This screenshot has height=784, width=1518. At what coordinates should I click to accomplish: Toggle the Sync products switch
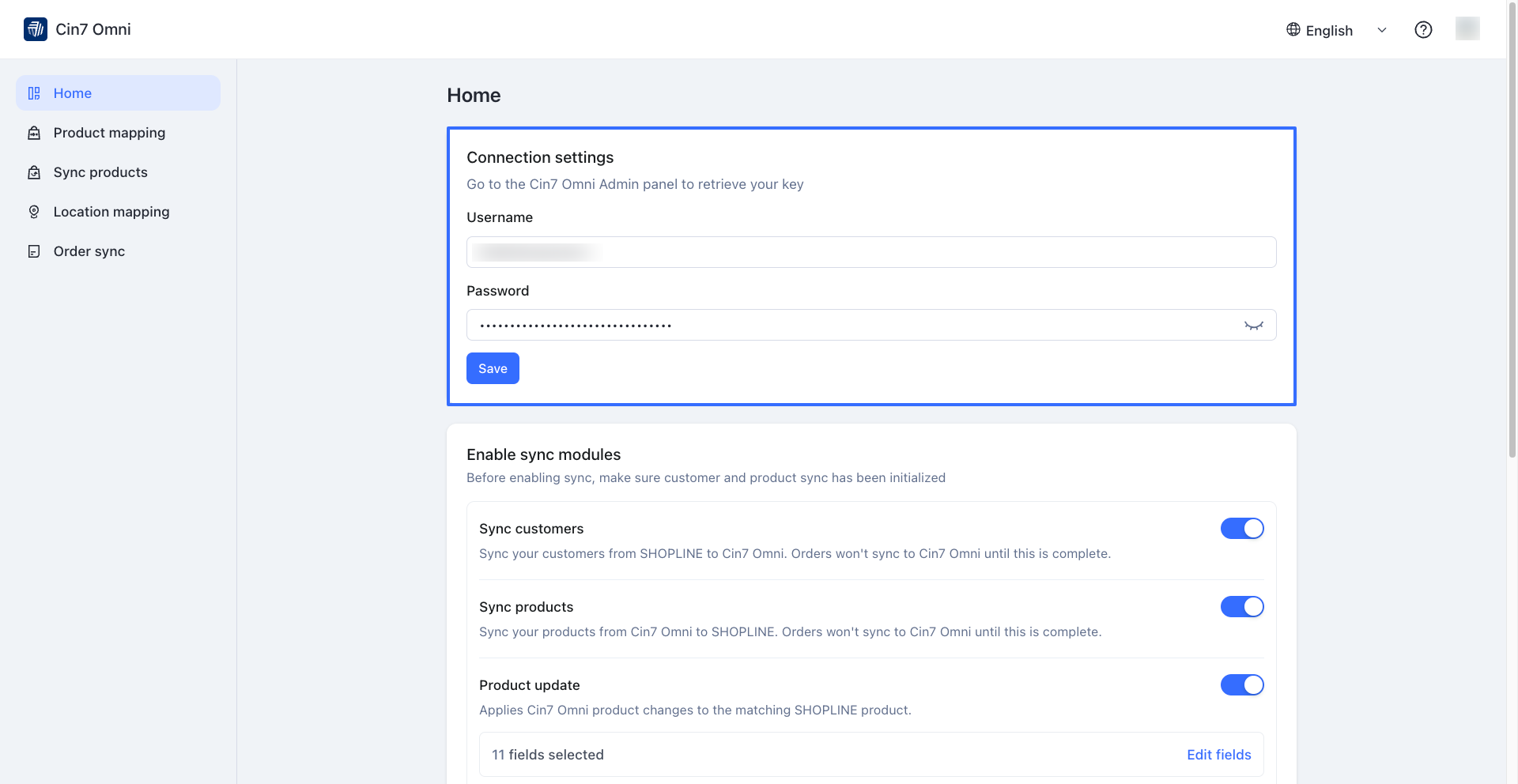pyautogui.click(x=1242, y=607)
